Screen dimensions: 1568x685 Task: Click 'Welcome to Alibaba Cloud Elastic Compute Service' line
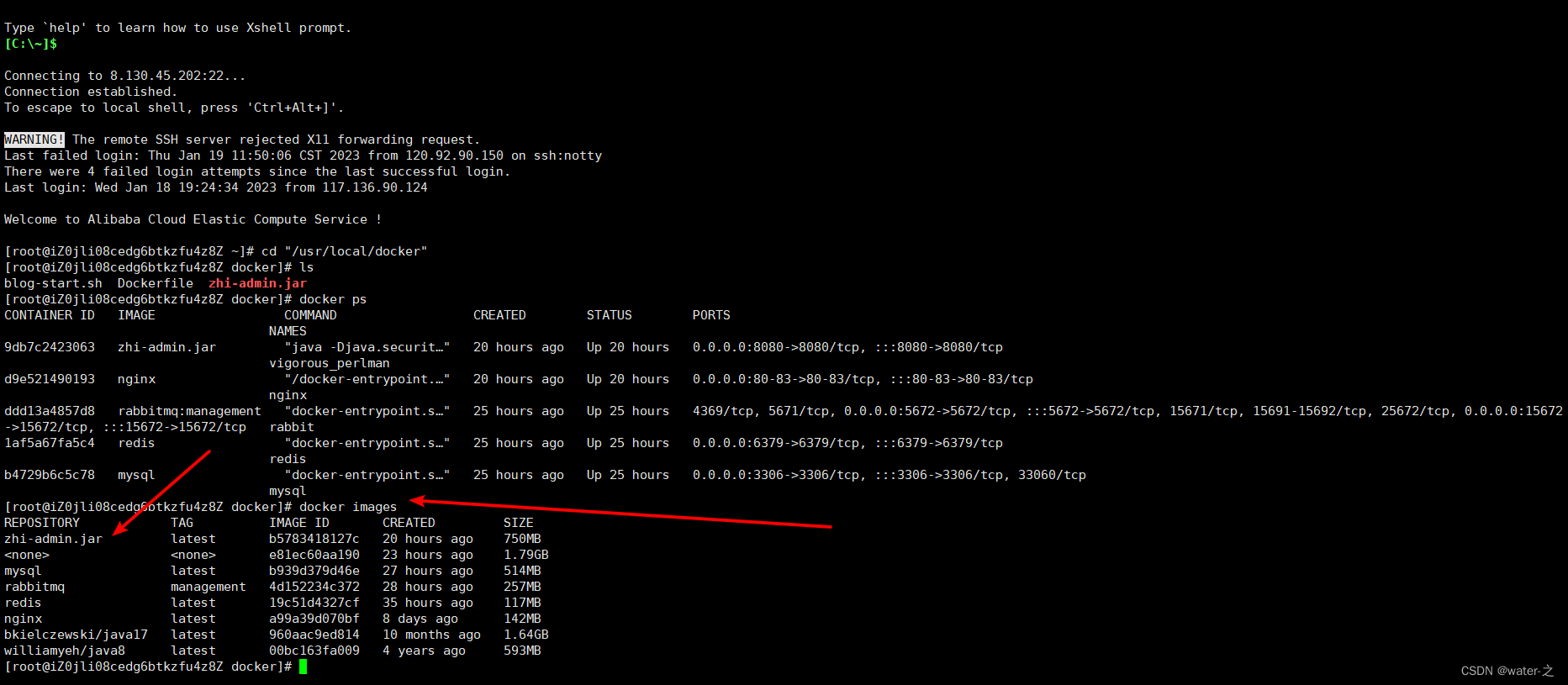point(193,219)
